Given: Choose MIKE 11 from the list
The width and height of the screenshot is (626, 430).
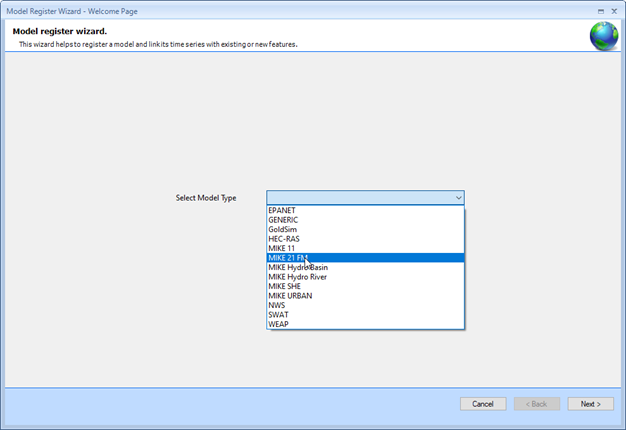Looking at the screenshot, I should pyautogui.click(x=365, y=248).
